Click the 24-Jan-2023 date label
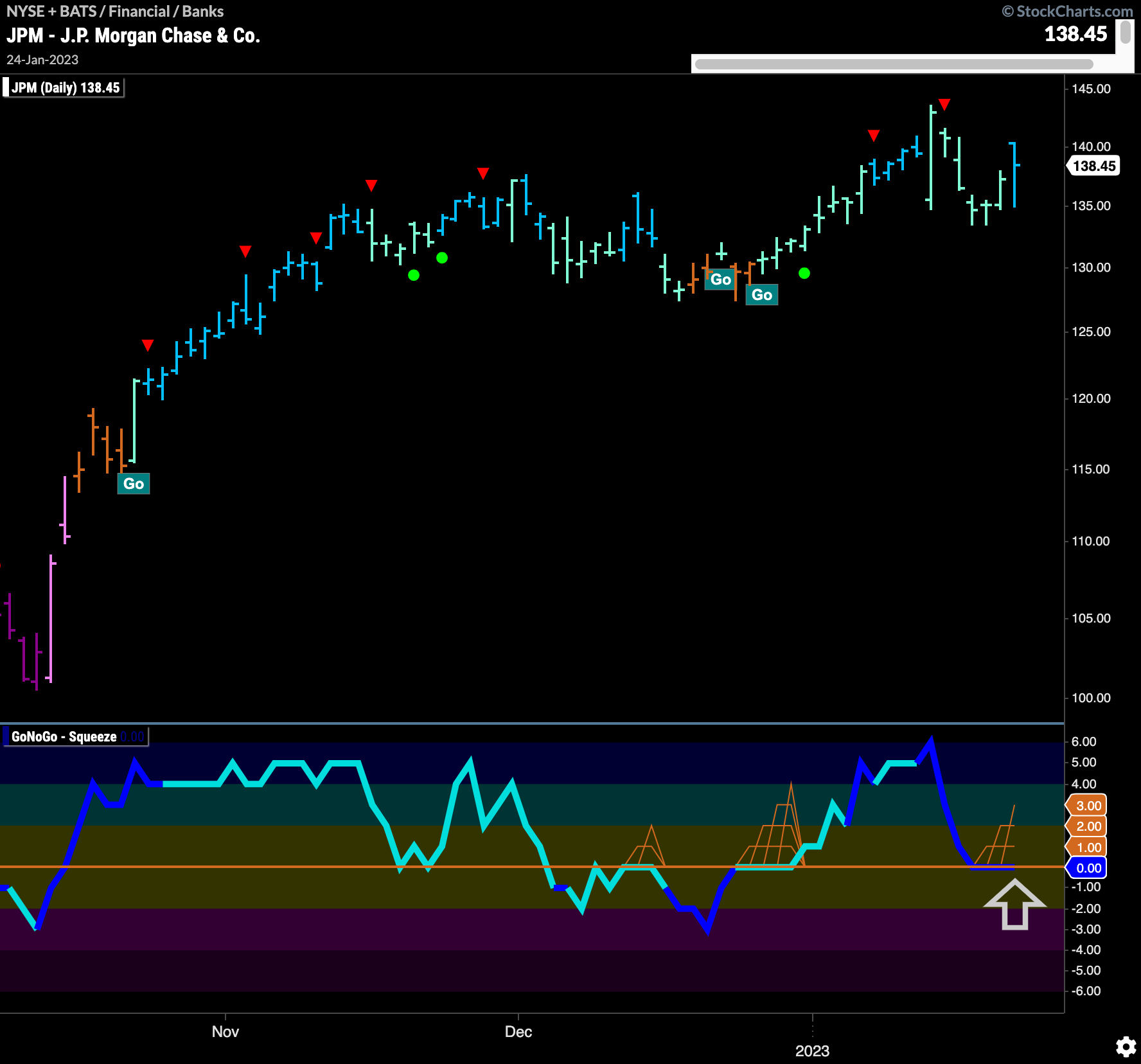 click(42, 60)
